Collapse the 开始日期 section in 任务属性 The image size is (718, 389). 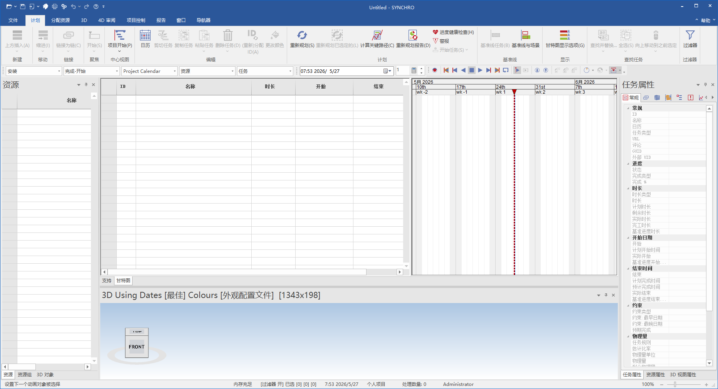[x=628, y=238]
